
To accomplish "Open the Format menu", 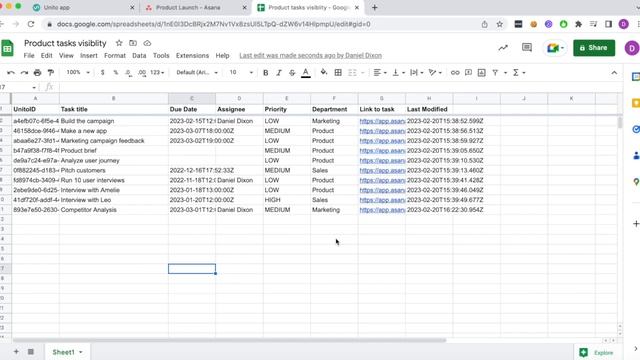I will 115,56.
